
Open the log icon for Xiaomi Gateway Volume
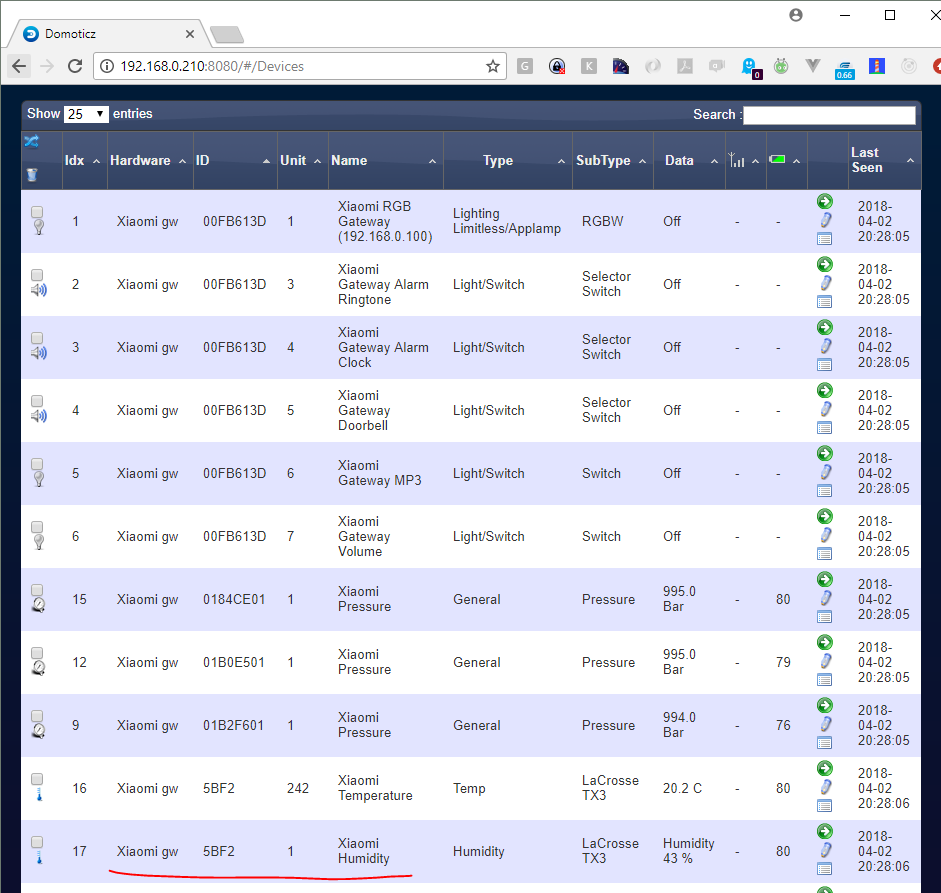click(x=825, y=553)
